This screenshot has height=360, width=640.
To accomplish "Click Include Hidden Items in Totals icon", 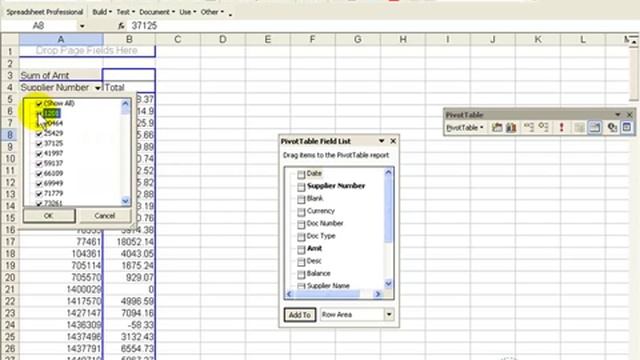I will 579,128.
